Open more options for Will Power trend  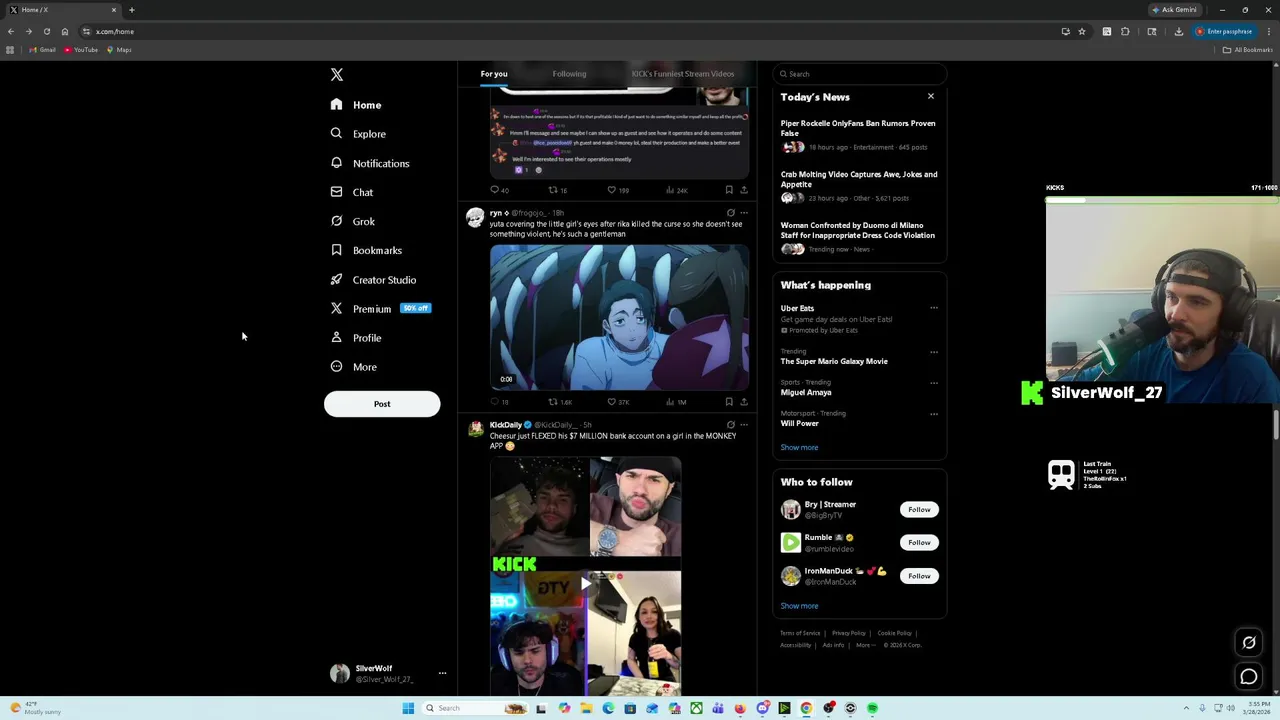tap(934, 414)
